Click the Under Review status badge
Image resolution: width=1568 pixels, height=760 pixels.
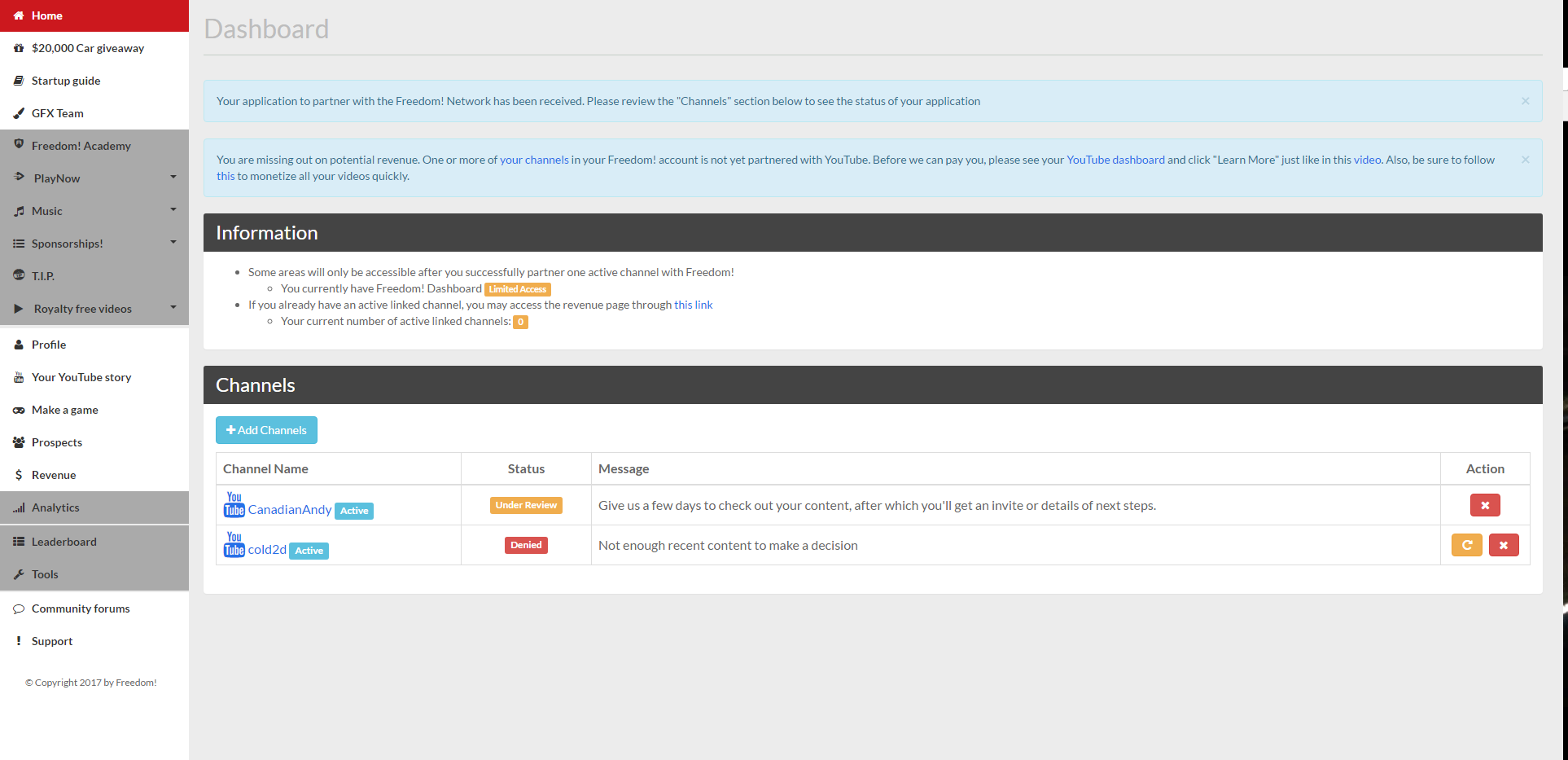[526, 505]
